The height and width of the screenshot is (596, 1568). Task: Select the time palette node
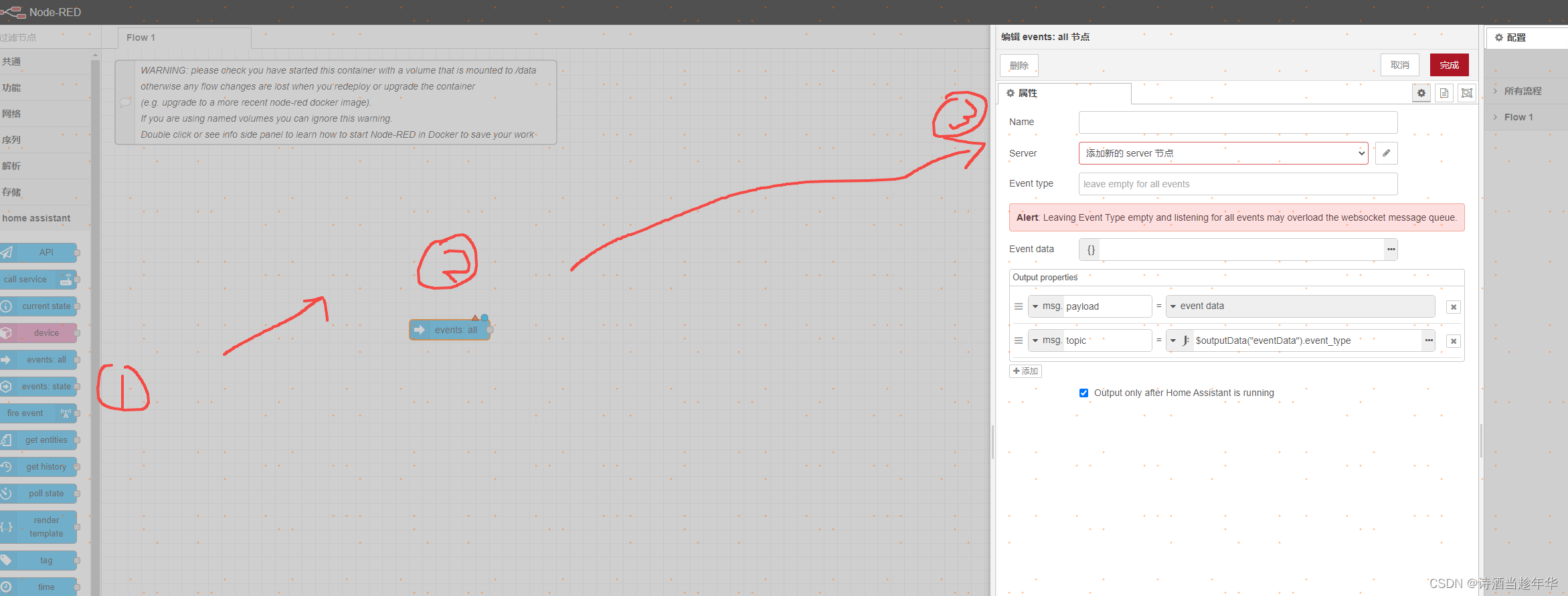[x=38, y=587]
